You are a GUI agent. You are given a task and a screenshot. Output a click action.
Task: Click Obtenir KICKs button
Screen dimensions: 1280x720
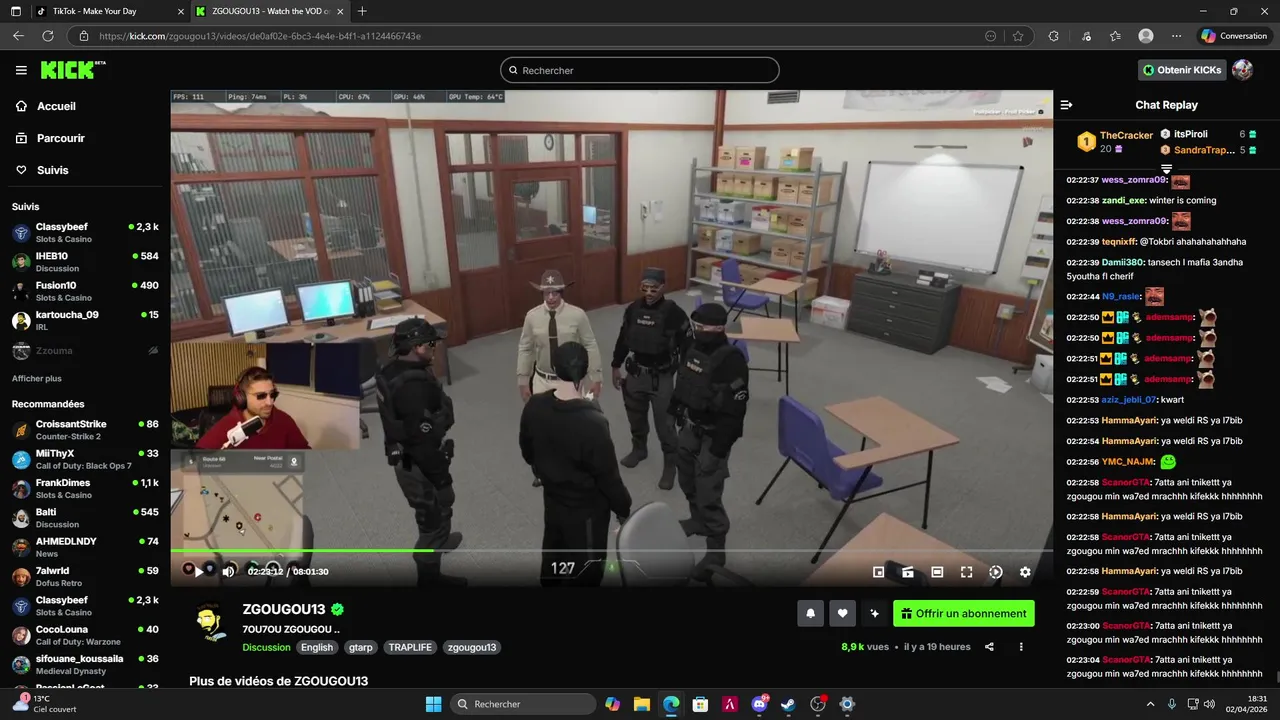tap(1182, 70)
